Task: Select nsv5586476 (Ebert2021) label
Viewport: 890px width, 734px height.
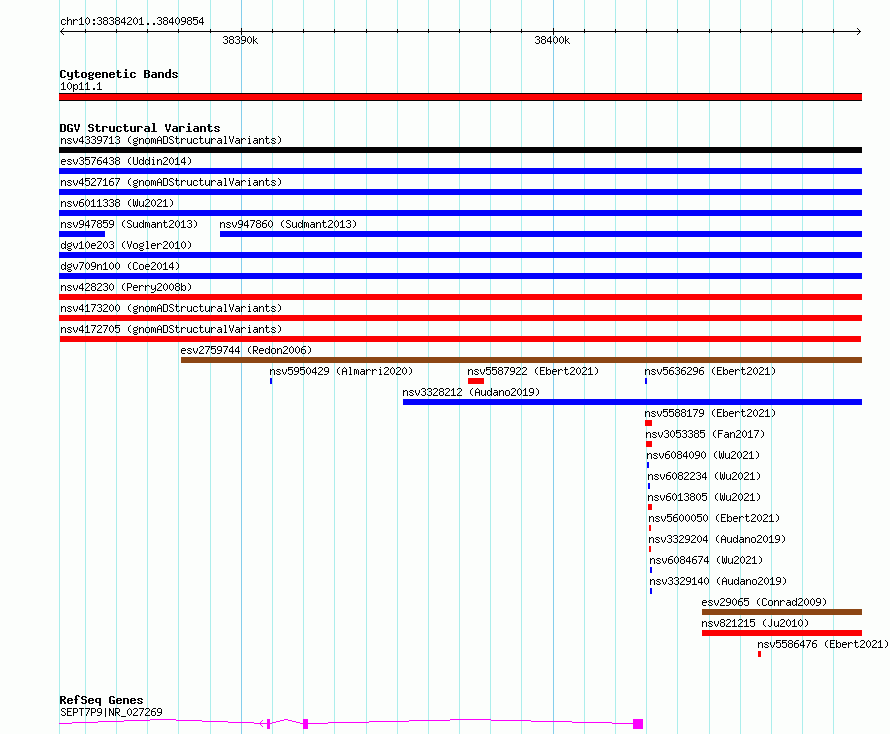Action: click(x=823, y=644)
